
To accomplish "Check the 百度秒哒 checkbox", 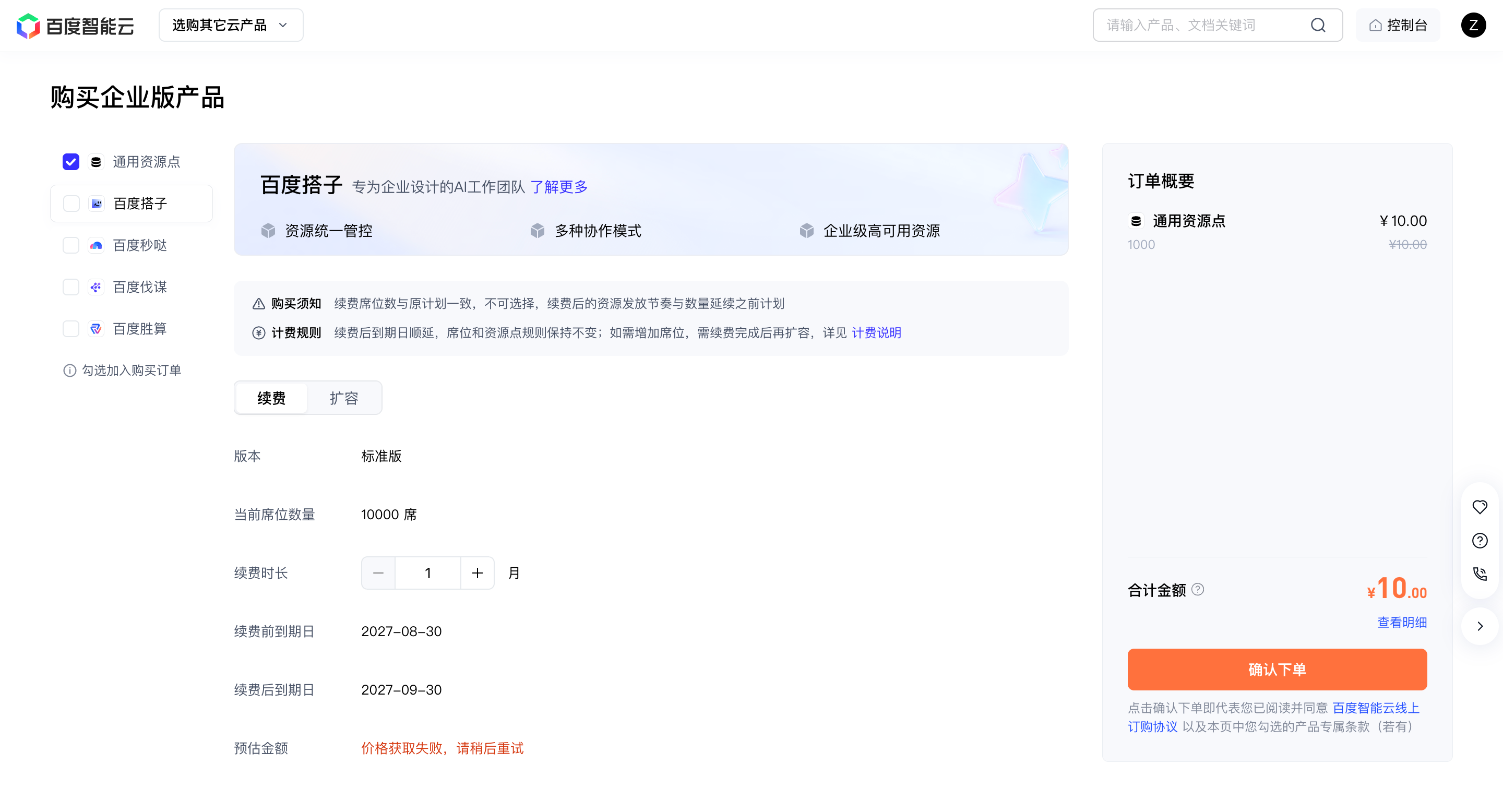I will [x=71, y=246].
